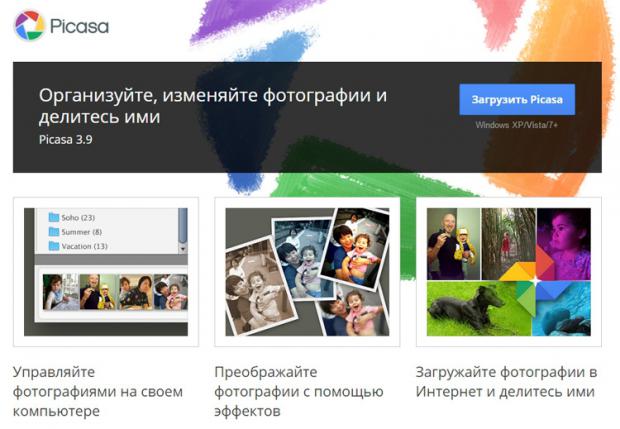620x429 pixels.
Task: Click caption Загружайте фотографии в Интернет
Action: coord(507,382)
